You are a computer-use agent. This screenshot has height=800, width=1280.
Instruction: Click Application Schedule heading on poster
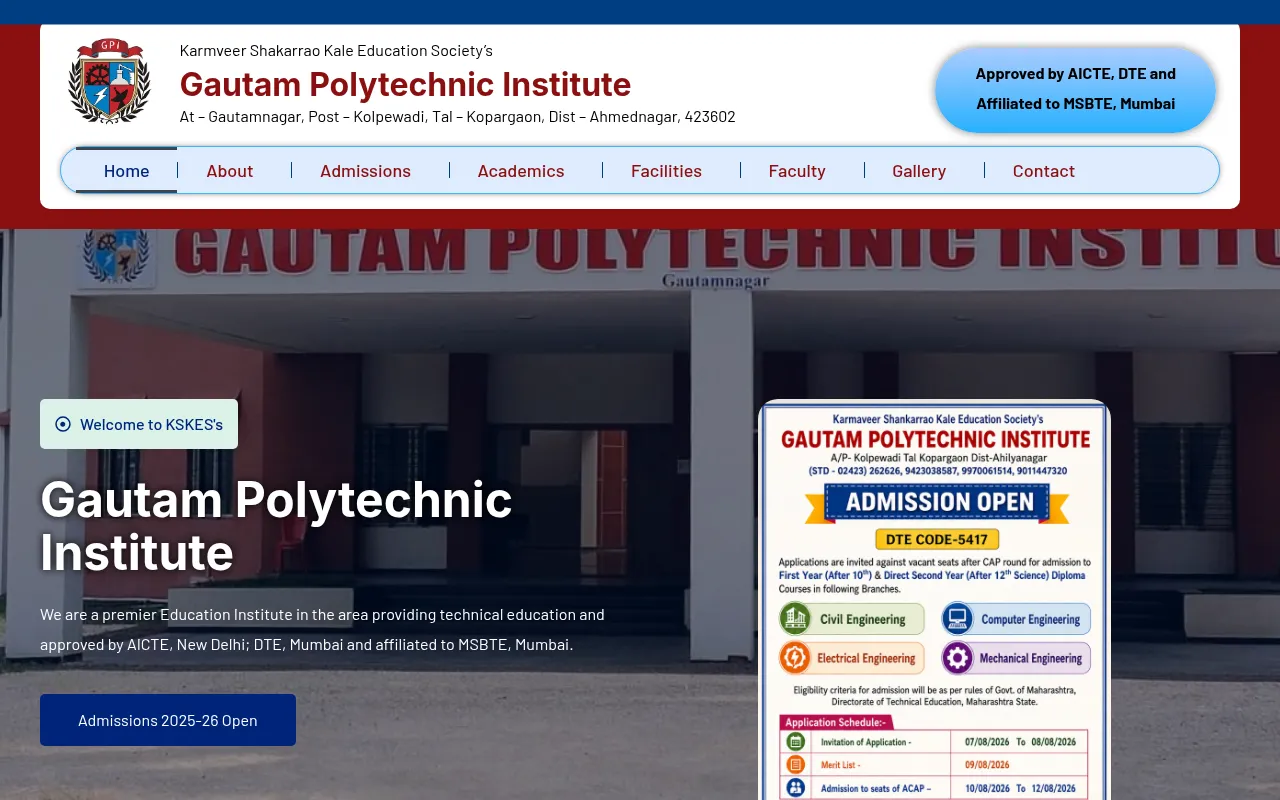pyautogui.click(x=835, y=722)
